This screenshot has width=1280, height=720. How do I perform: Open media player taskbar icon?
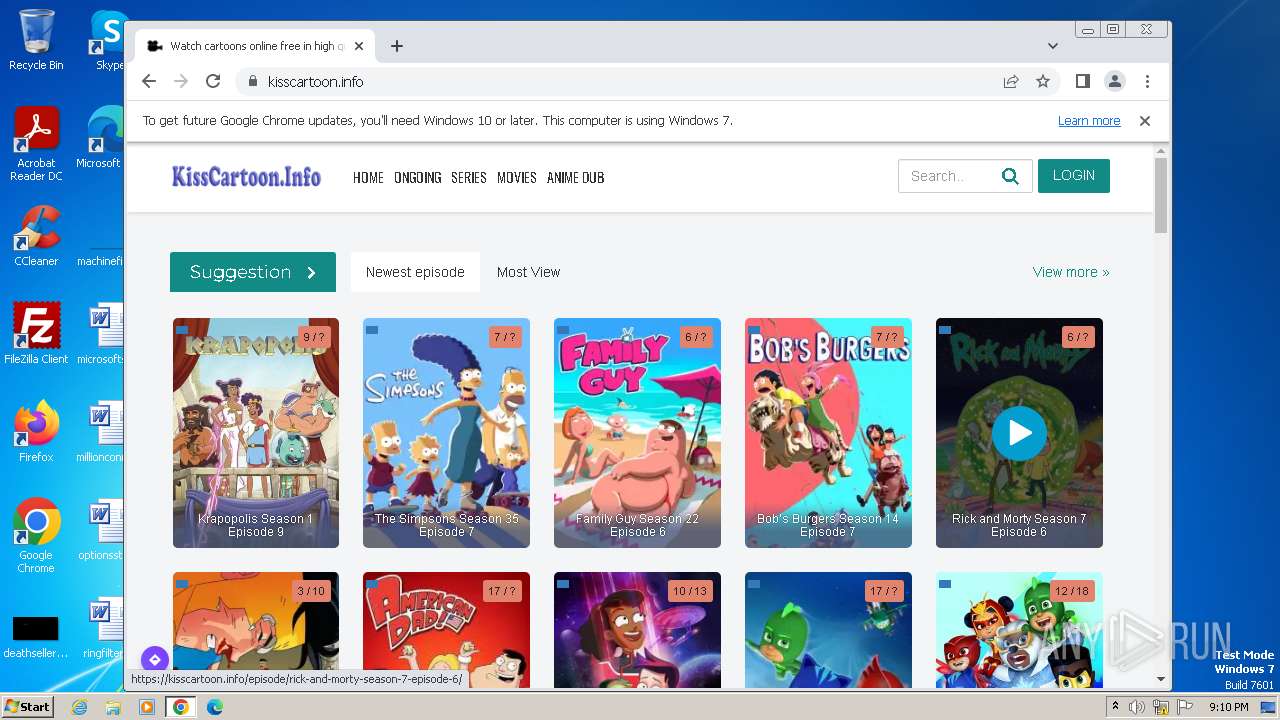point(147,707)
